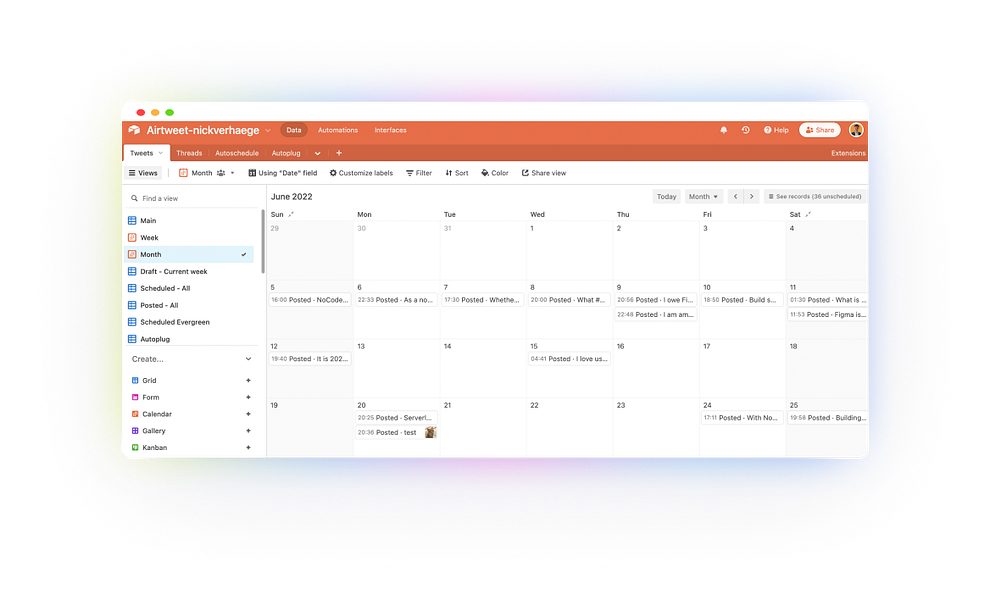Click the thumbnail on Posted - test record

point(431,433)
